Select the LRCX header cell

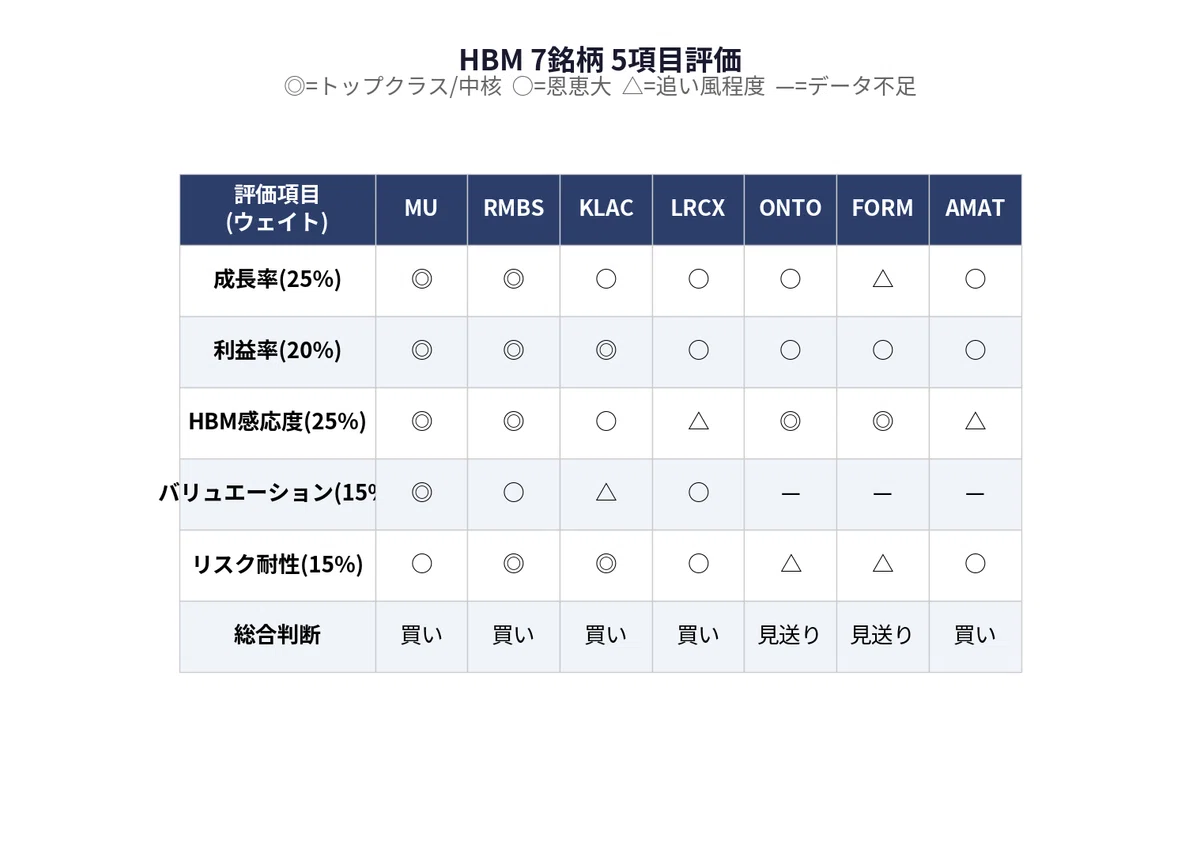pyautogui.click(x=698, y=209)
